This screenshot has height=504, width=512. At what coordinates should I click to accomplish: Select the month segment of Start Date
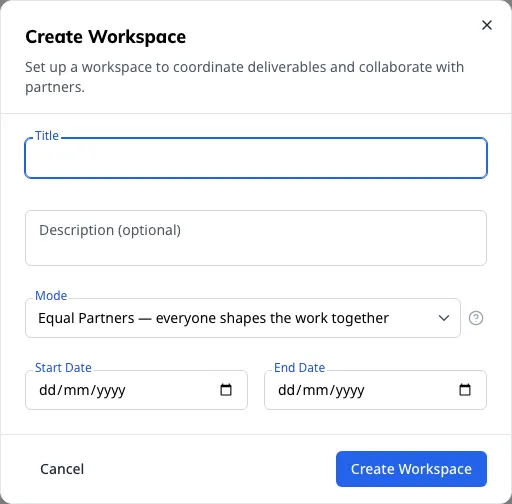[78, 390]
